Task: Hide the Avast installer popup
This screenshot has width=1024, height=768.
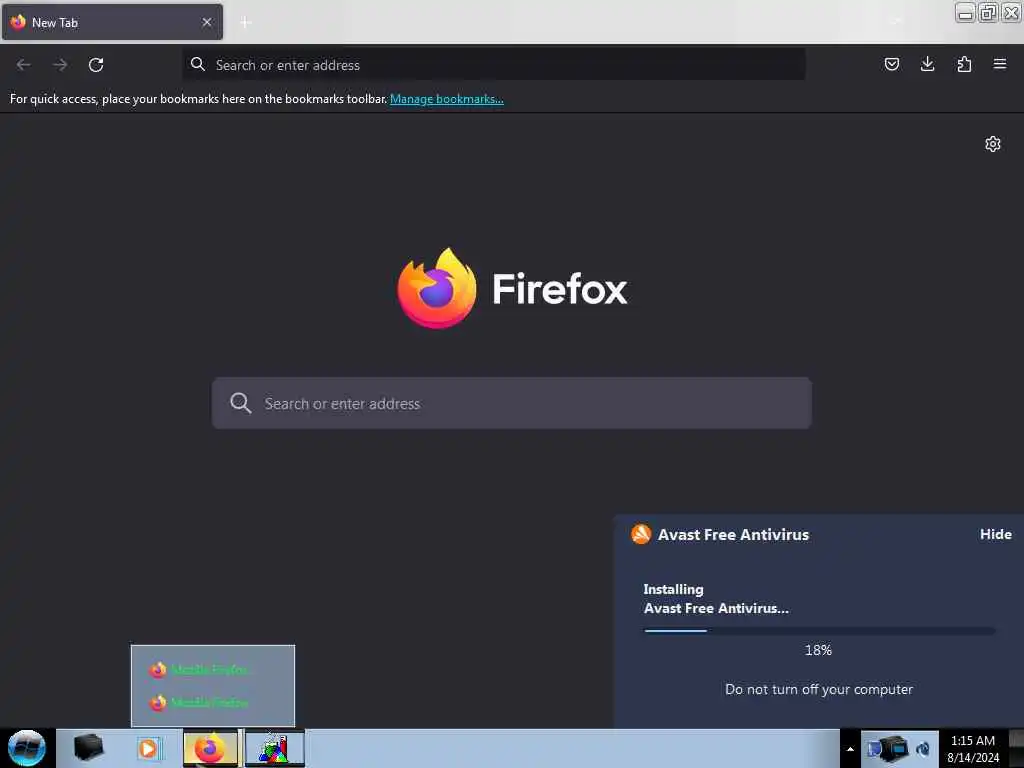Action: (995, 534)
